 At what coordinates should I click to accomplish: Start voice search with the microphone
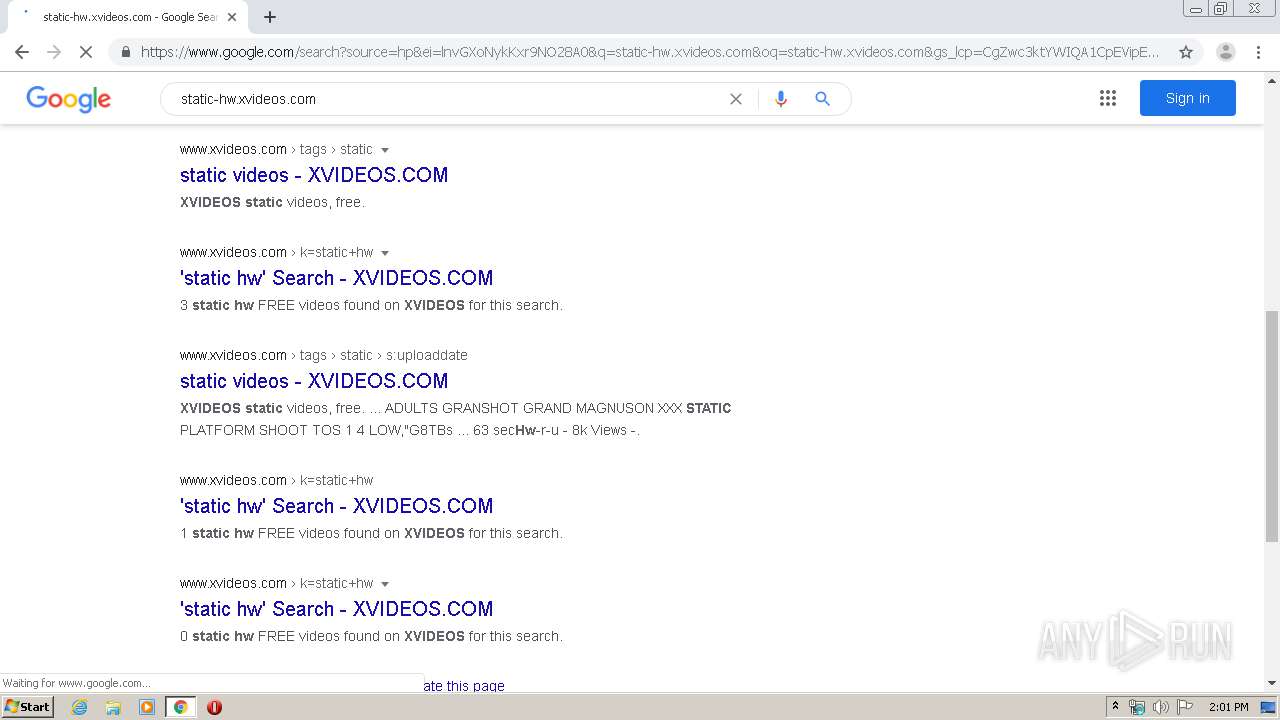pos(781,99)
